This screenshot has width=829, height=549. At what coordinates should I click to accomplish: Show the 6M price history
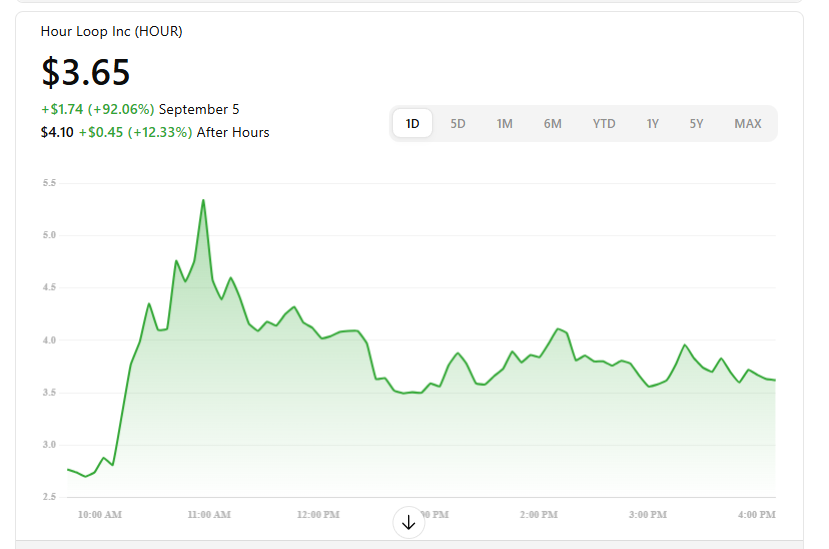point(553,124)
